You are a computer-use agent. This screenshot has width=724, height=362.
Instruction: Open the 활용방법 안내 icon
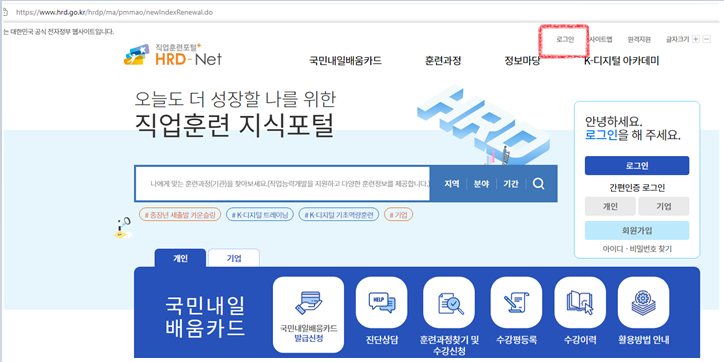tap(643, 302)
